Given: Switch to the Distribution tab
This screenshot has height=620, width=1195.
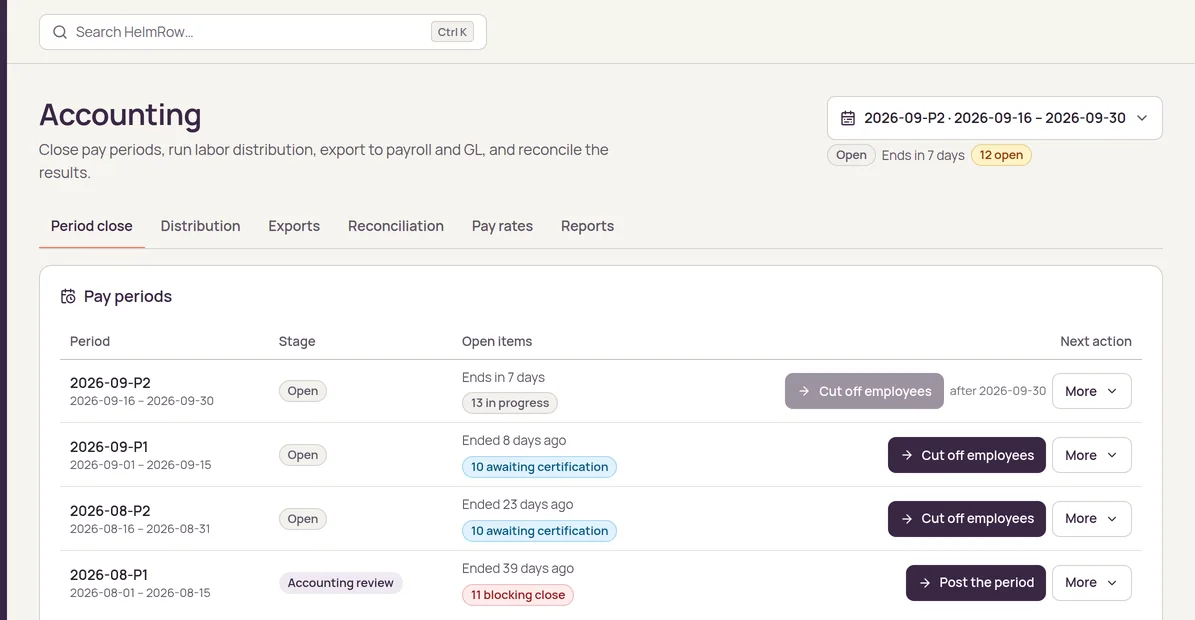Looking at the screenshot, I should 200,226.
